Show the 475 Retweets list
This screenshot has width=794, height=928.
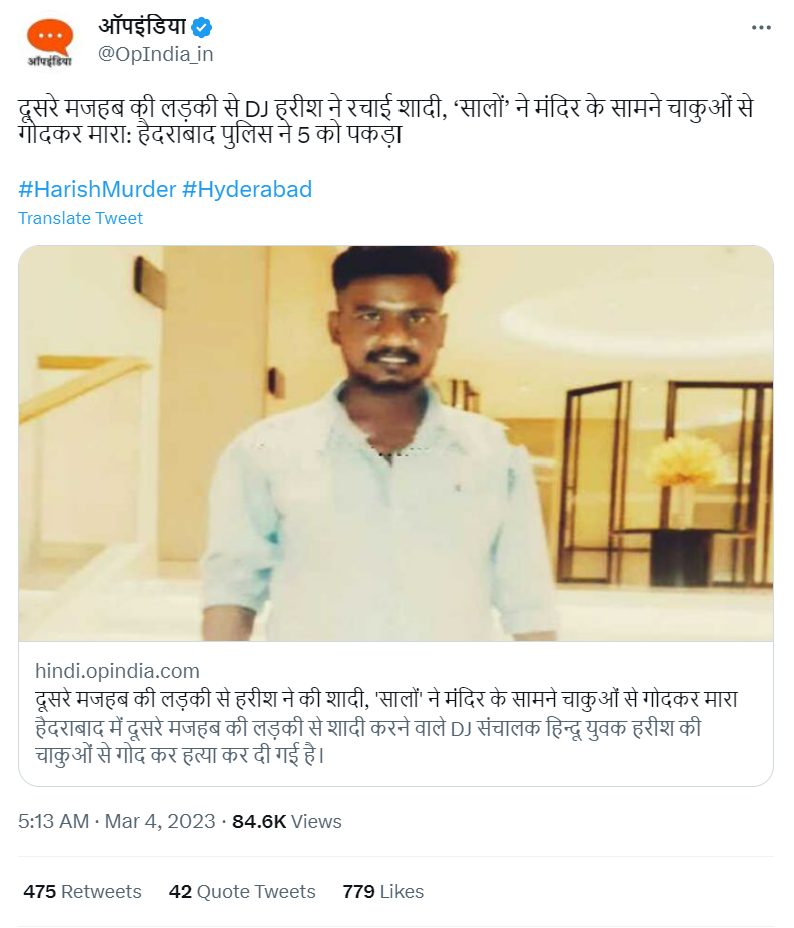pyautogui.click(x=82, y=891)
